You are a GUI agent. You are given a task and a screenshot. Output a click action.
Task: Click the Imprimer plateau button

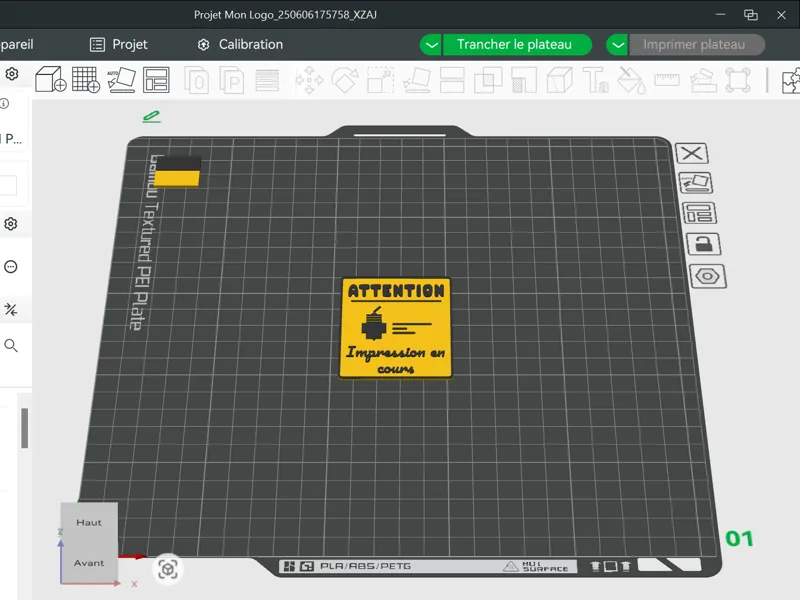click(x=697, y=45)
